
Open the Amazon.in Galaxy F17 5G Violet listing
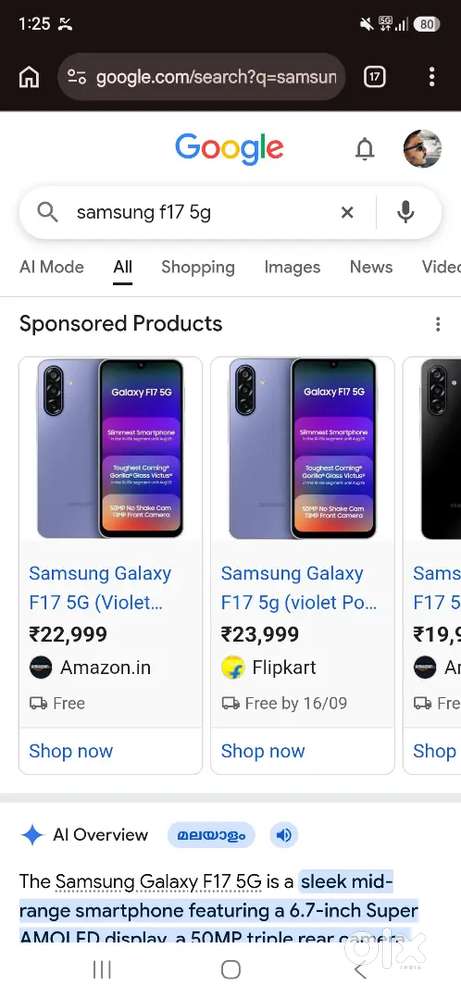[x=99, y=585]
